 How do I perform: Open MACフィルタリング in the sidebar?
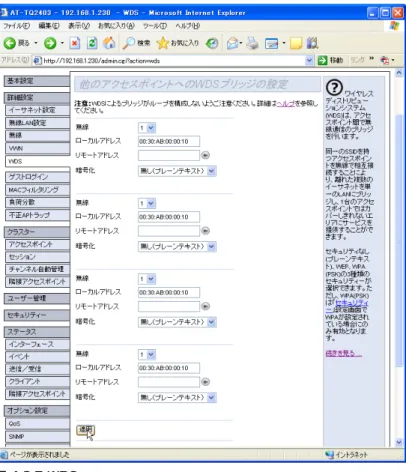pos(37,190)
